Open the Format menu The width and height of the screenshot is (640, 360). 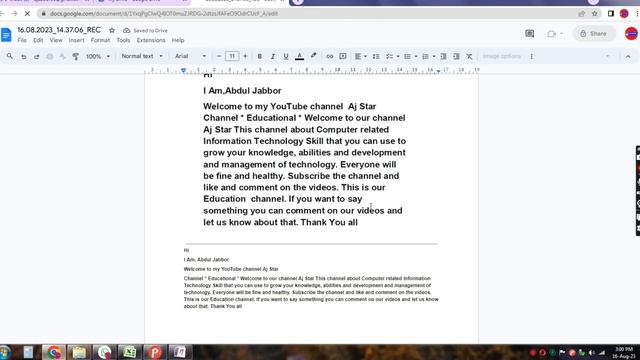point(100,40)
